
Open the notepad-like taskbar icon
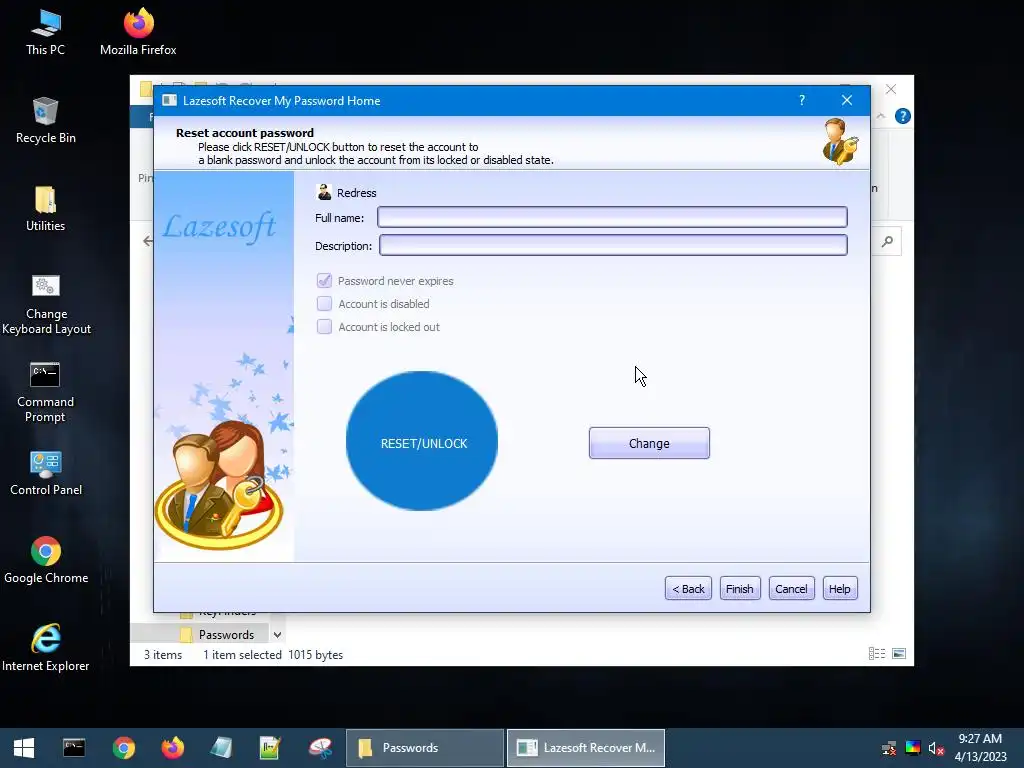point(221,748)
